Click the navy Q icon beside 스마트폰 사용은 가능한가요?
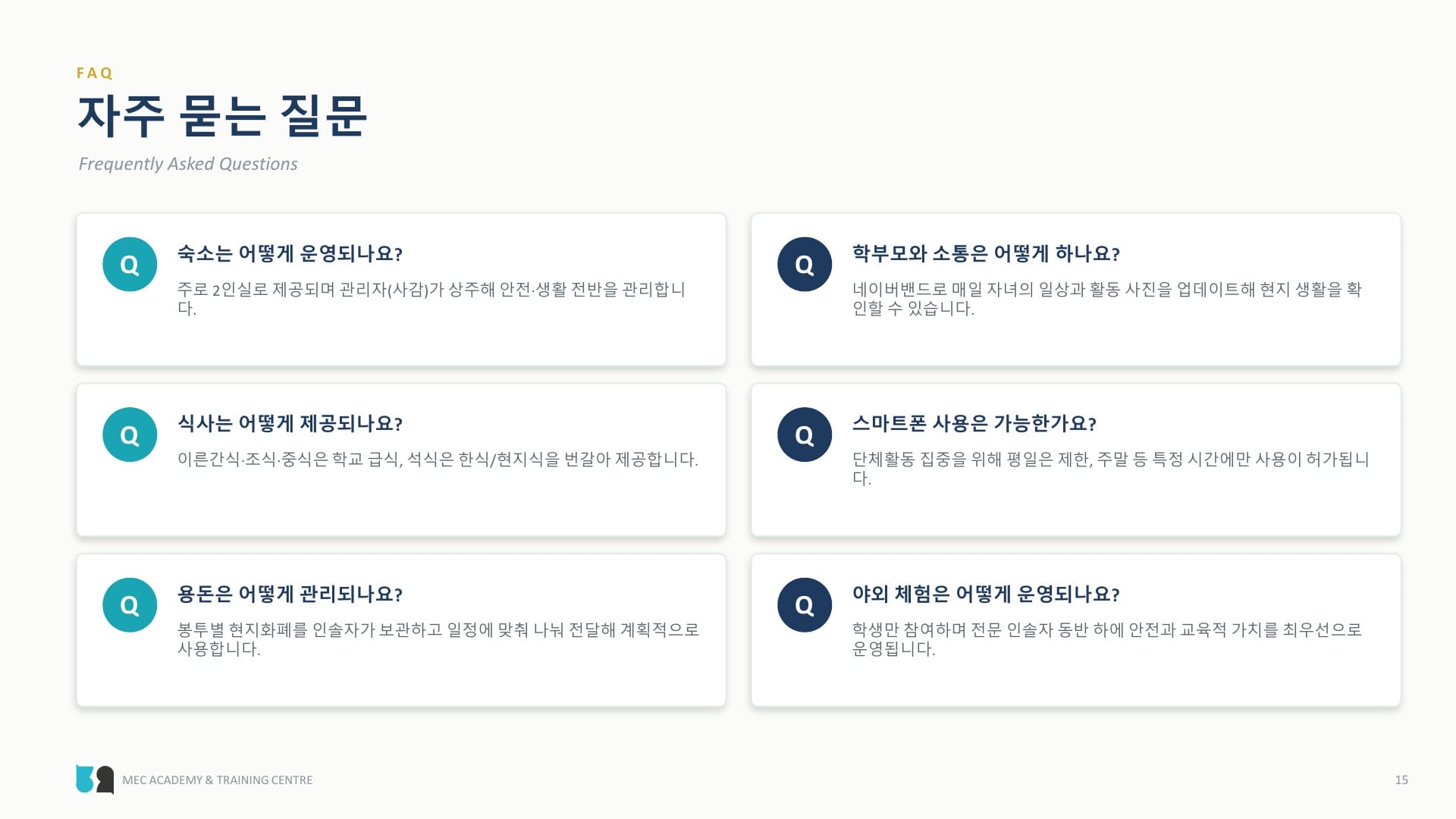 click(x=805, y=435)
